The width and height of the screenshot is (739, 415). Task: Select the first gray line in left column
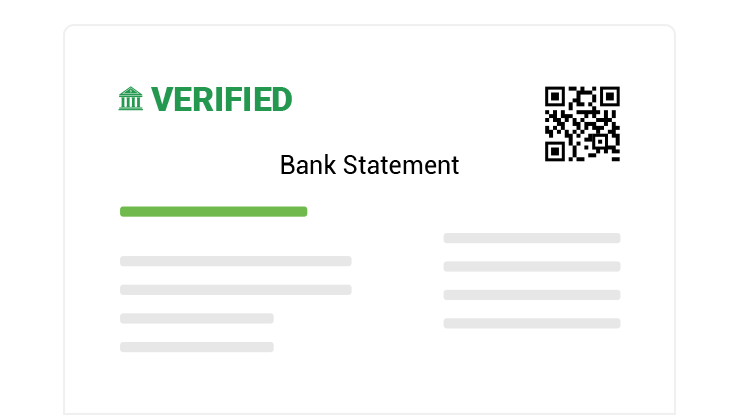click(235, 261)
